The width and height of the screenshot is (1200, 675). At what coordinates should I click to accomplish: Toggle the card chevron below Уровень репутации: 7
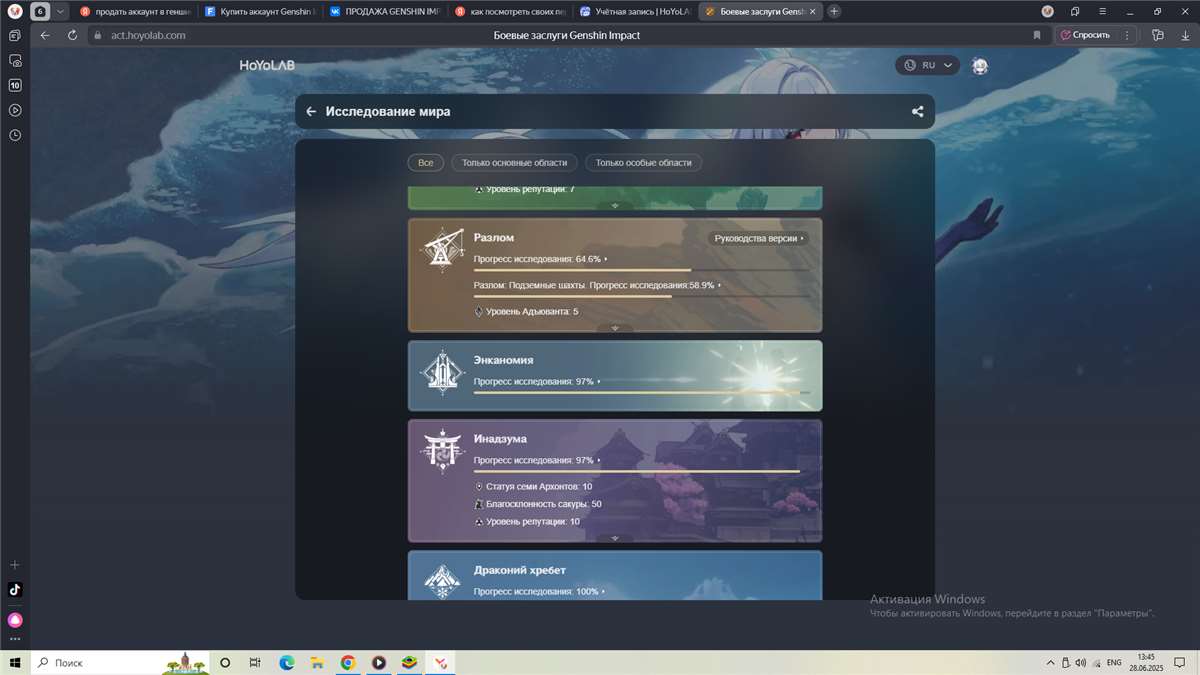615,206
